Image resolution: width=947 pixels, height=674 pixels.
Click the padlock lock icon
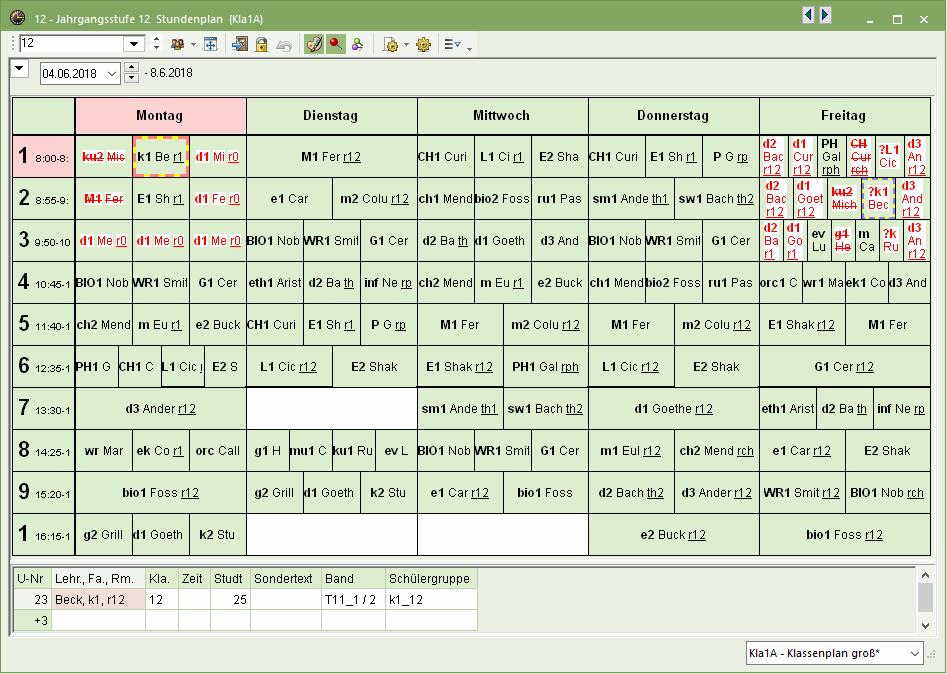pyautogui.click(x=262, y=44)
